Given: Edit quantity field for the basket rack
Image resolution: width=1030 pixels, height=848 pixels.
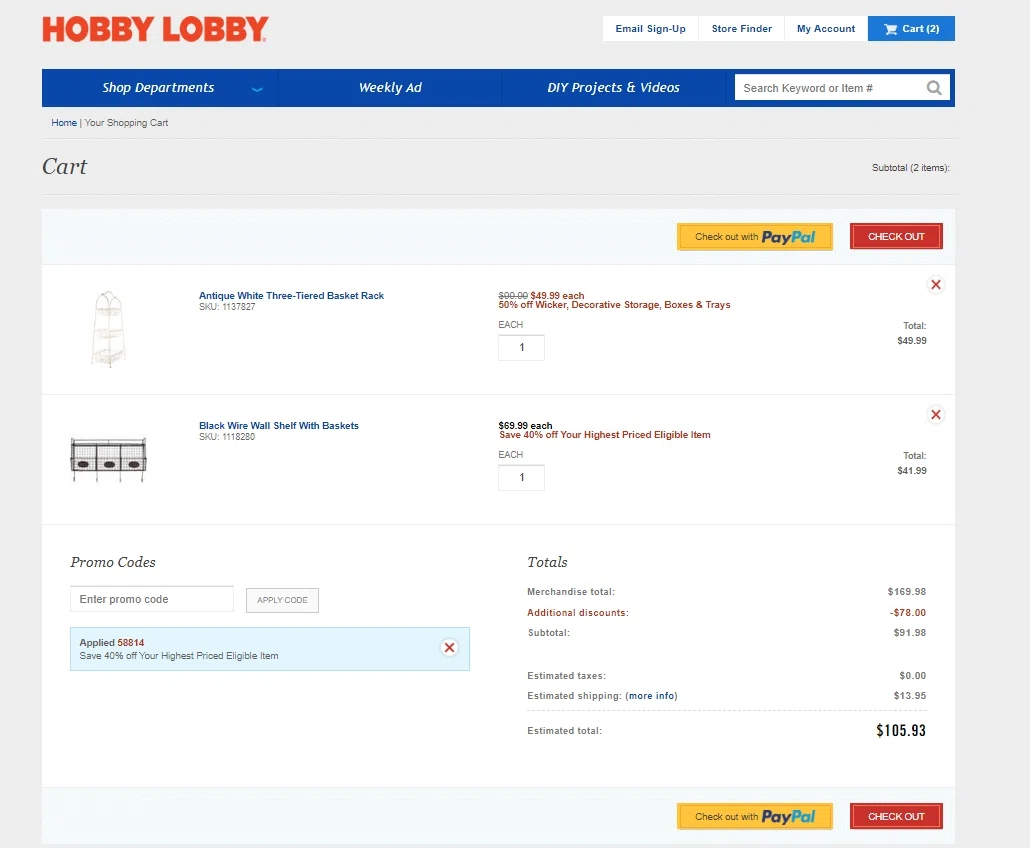Looking at the screenshot, I should [522, 347].
